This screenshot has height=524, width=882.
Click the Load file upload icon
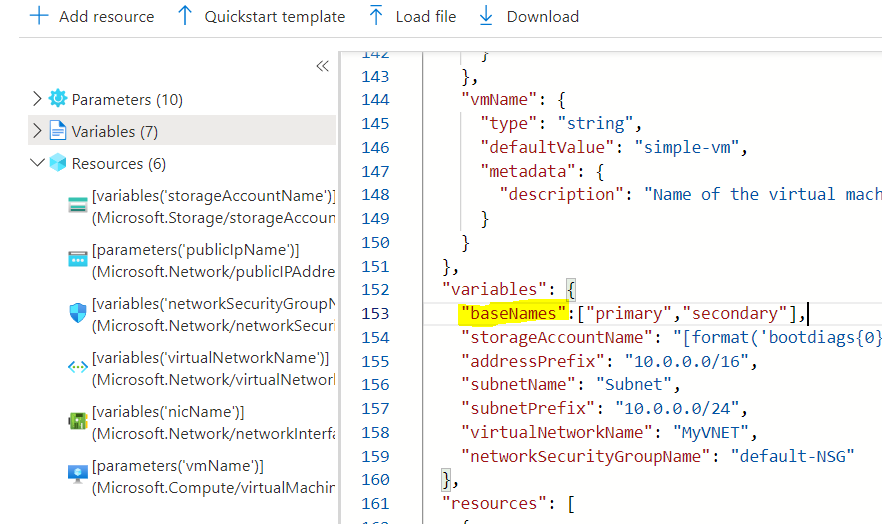click(376, 17)
